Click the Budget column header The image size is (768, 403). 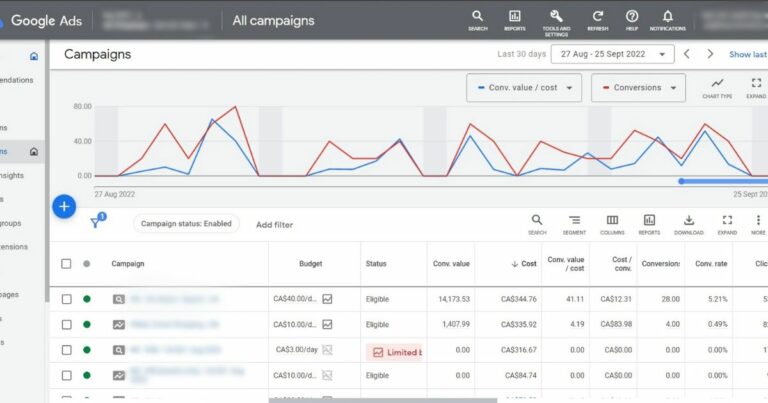coord(311,263)
